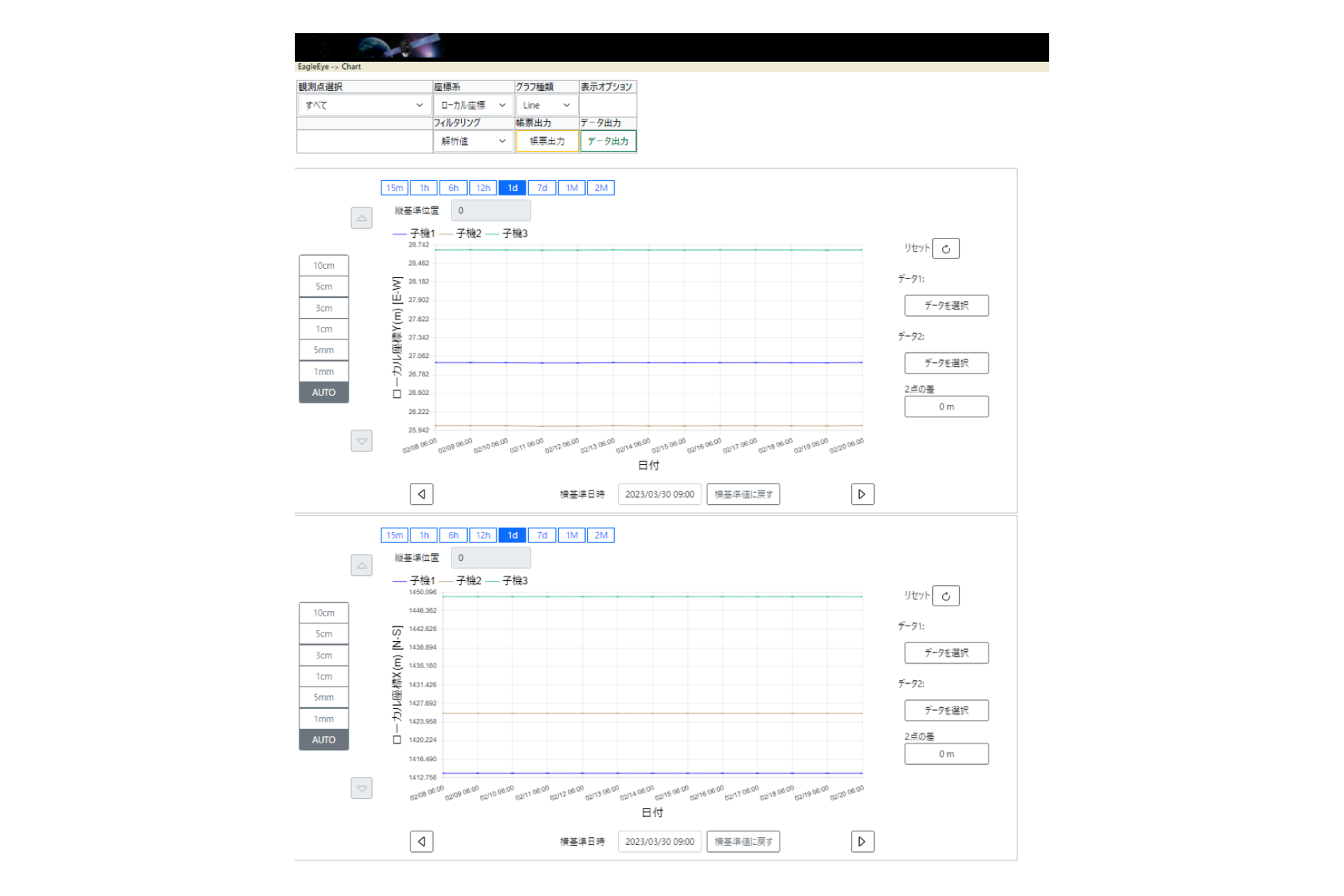Go to next period on lower chart
The height and width of the screenshot is (896, 1344).
[862, 841]
